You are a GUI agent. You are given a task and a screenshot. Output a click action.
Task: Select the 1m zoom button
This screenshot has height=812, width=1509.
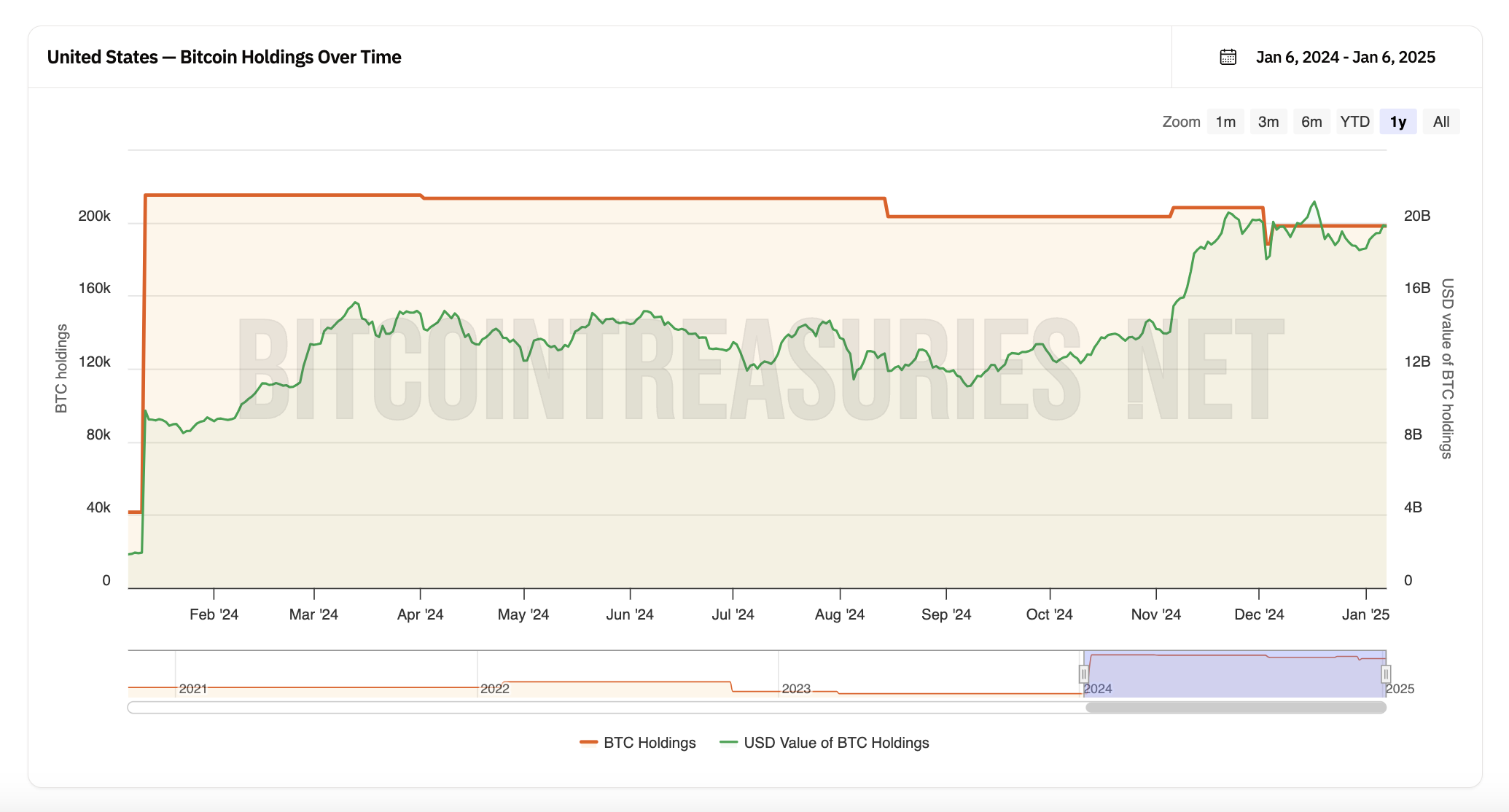(x=1225, y=122)
